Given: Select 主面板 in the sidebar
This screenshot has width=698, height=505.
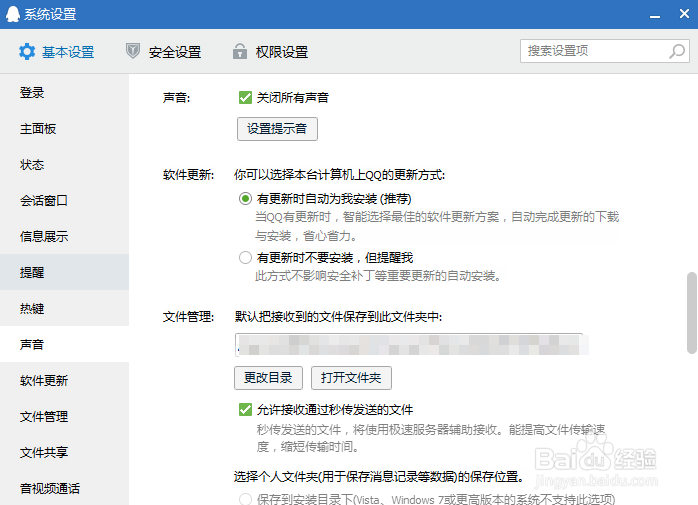Looking at the screenshot, I should (x=65, y=129).
